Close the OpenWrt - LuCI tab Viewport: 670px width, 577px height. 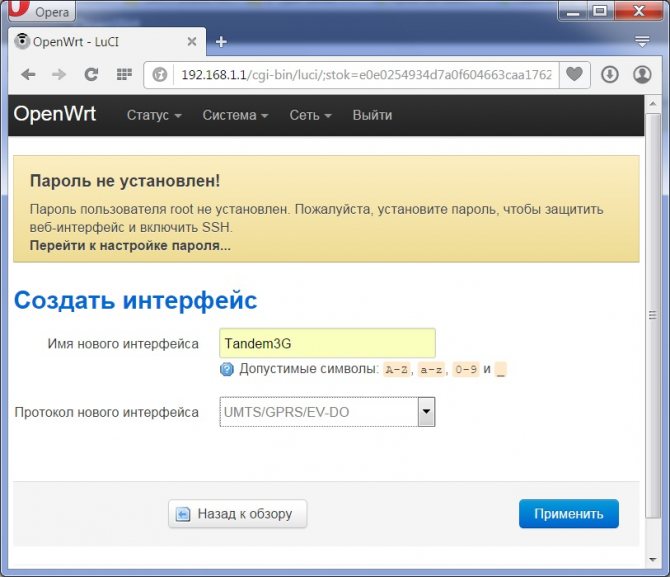click(x=192, y=41)
